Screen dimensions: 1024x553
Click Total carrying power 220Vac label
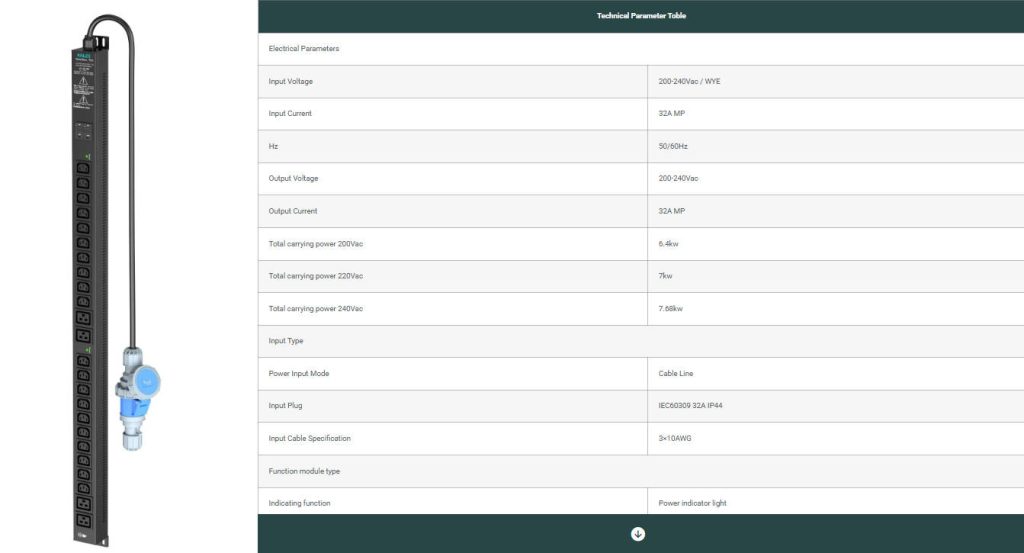(x=315, y=276)
